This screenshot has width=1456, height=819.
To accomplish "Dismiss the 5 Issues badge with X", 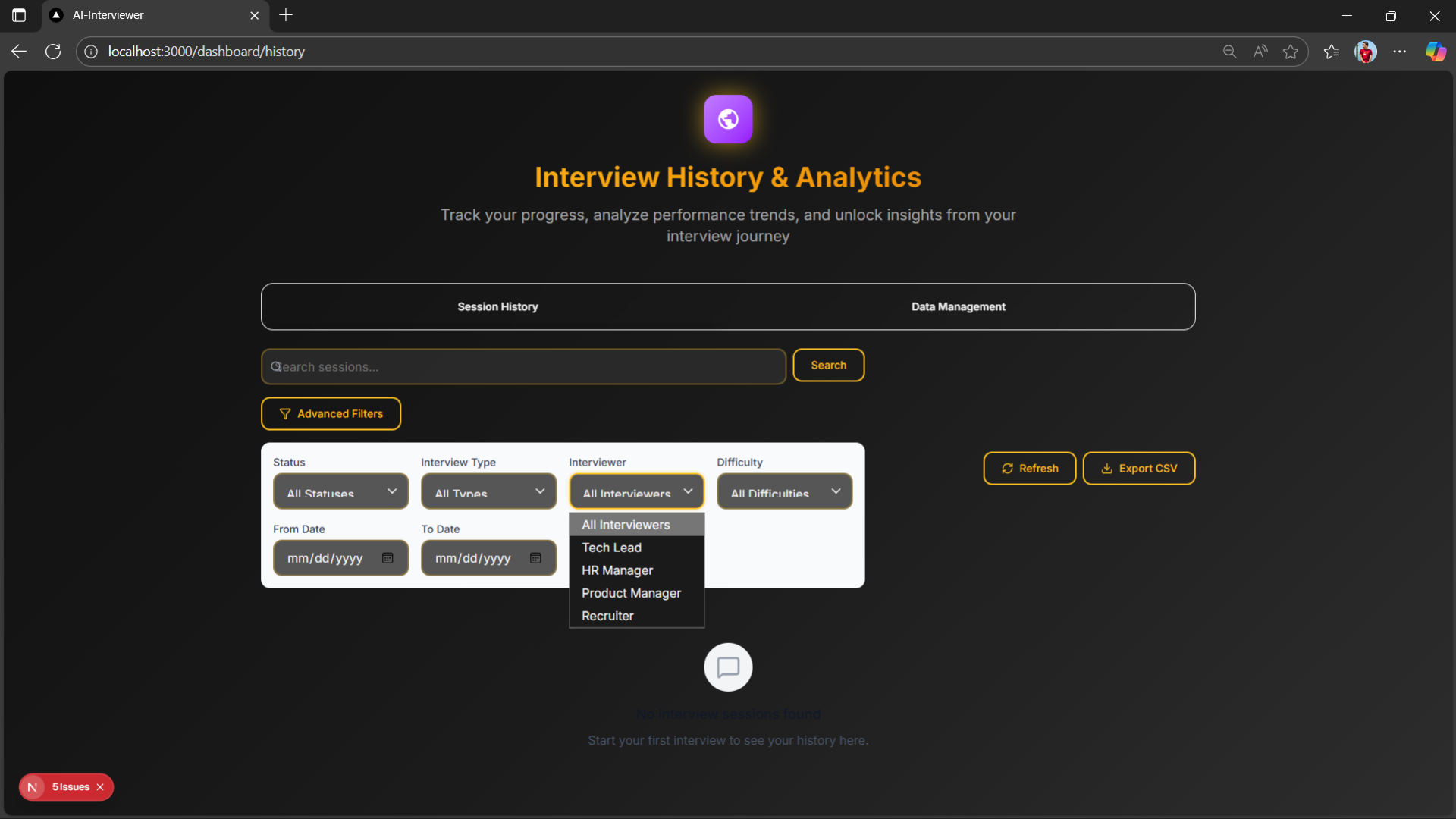I will pyautogui.click(x=100, y=787).
